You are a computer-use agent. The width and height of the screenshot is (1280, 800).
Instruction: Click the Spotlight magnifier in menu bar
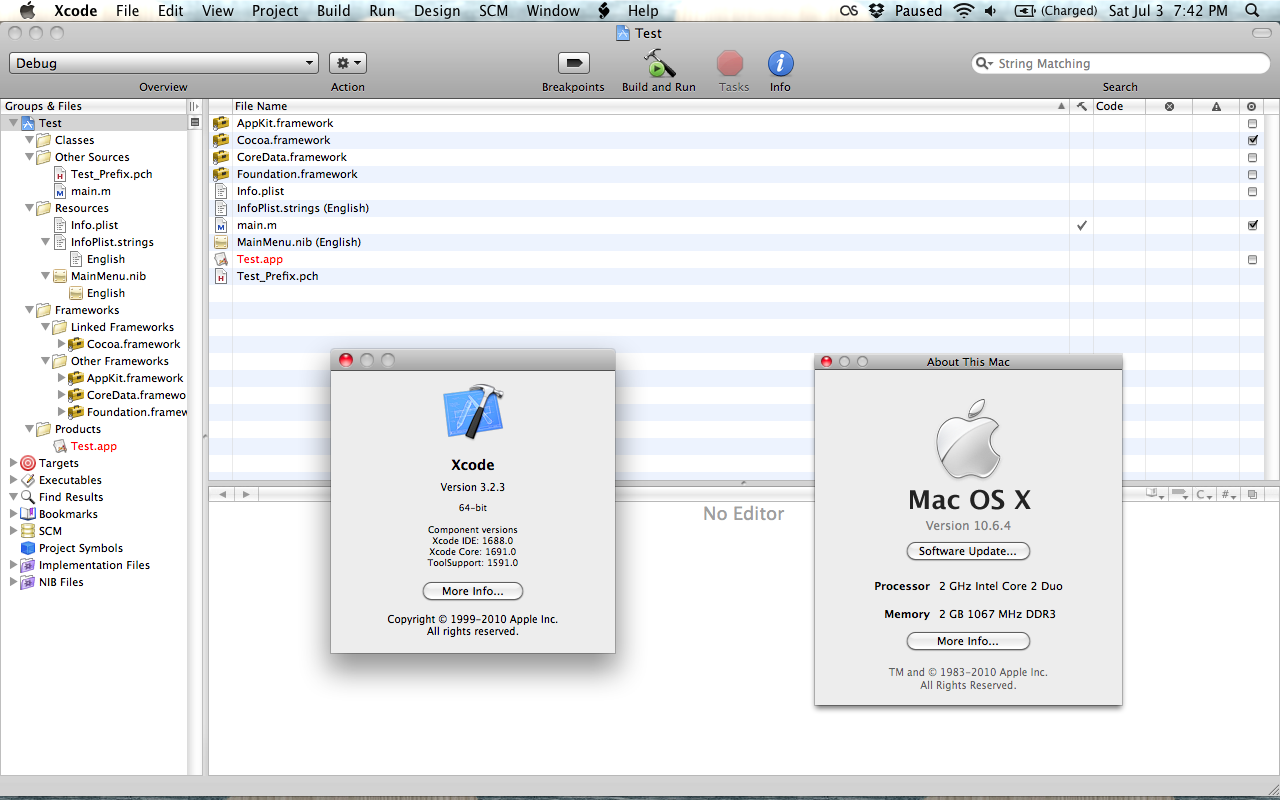pos(1252,11)
